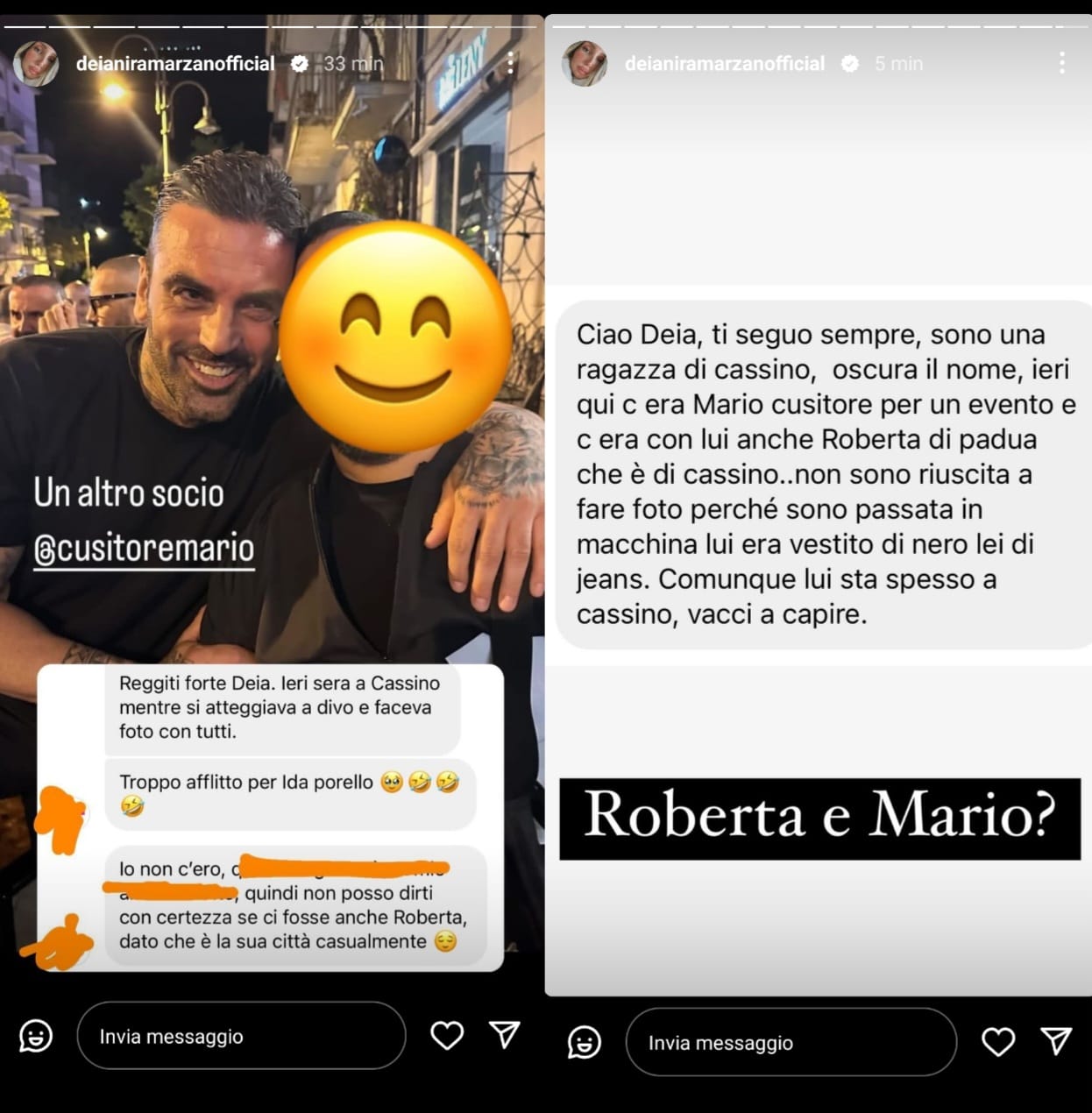Tap the right story's heart like icon
Viewport: 1092px width, 1113px height.
tap(997, 1042)
